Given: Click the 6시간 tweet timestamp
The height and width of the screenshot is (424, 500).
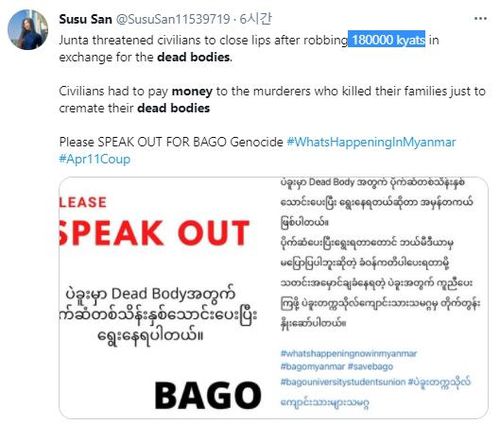Looking at the screenshot, I should [x=255, y=19].
